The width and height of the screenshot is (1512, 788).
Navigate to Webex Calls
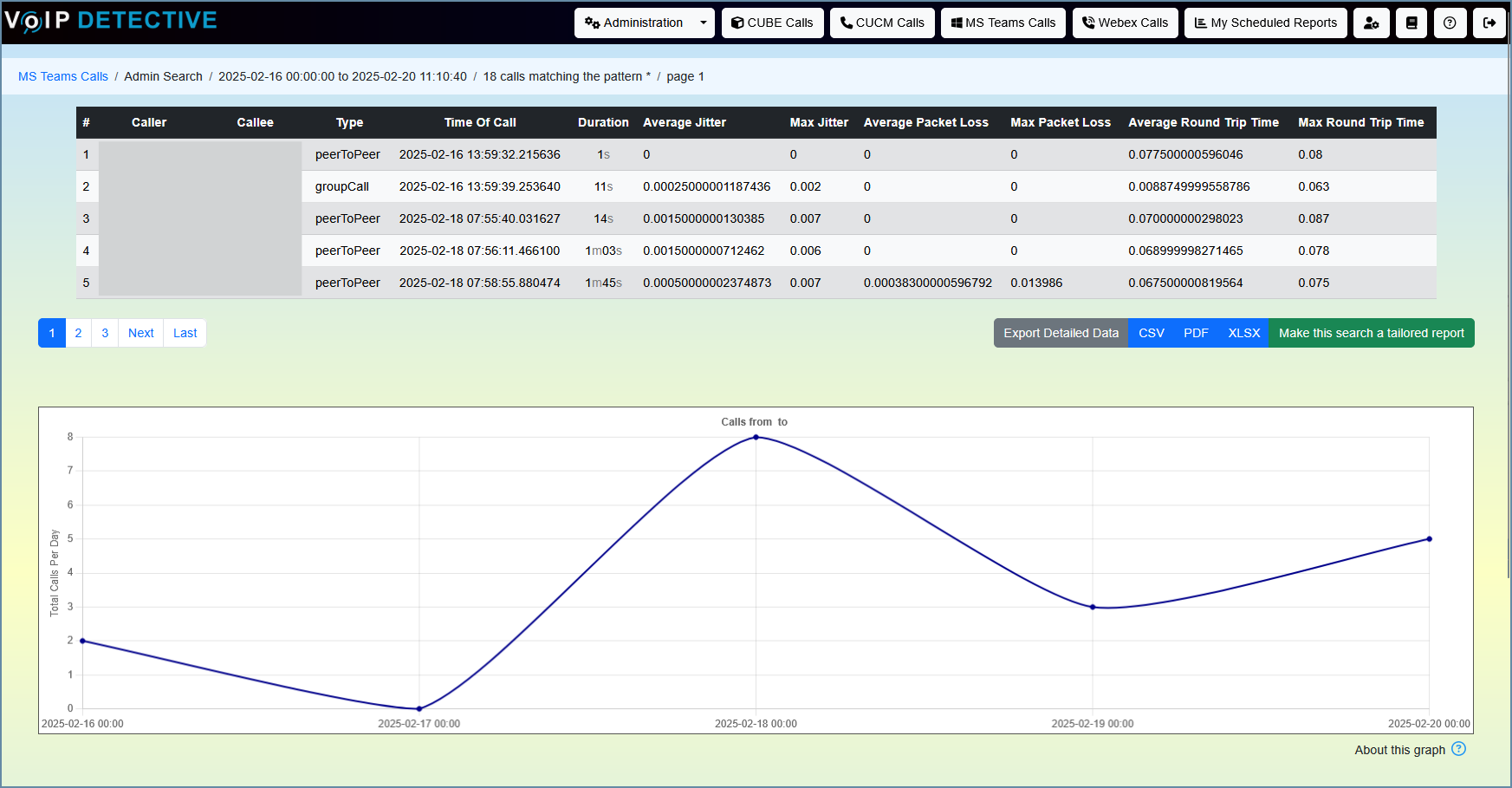pyautogui.click(x=1126, y=23)
